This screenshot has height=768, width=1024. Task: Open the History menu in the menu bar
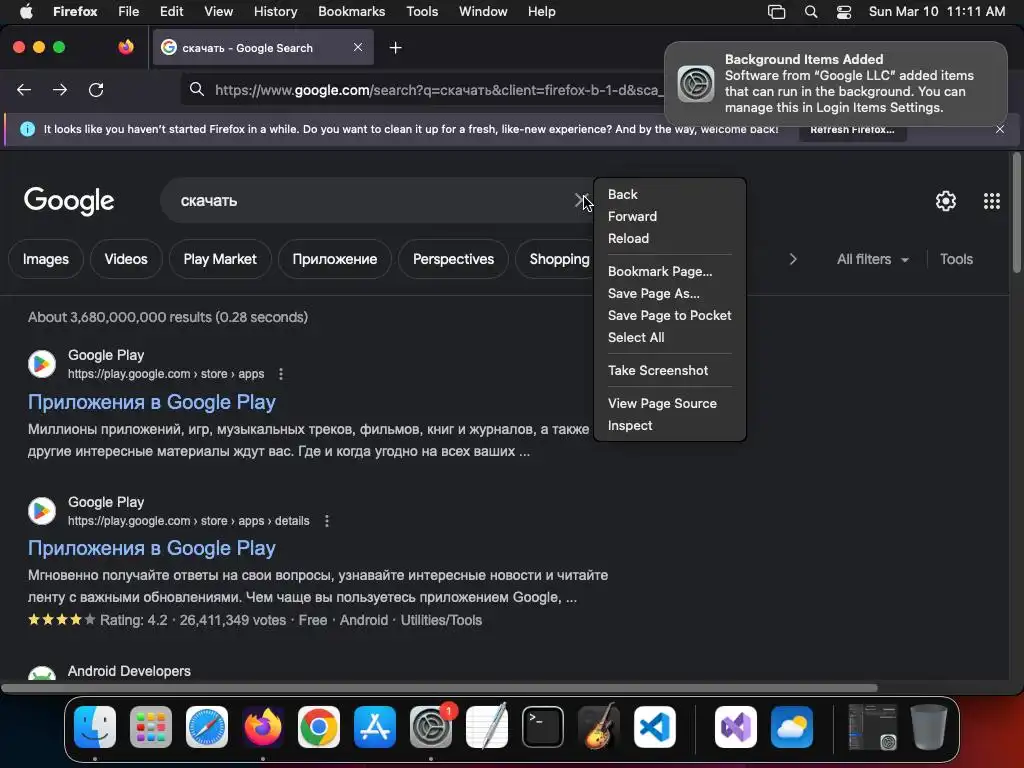pyautogui.click(x=275, y=12)
